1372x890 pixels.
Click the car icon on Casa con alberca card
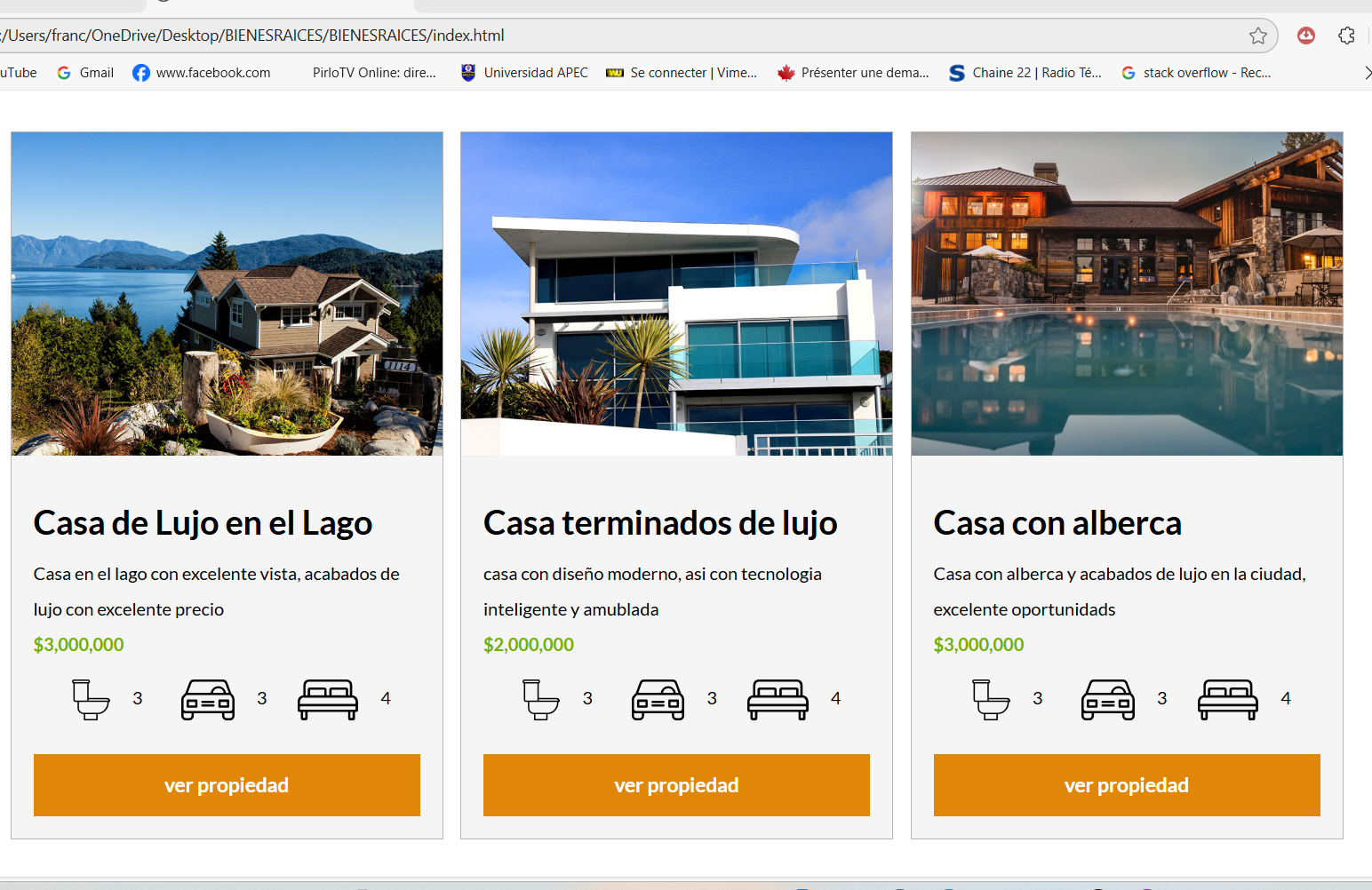[x=1107, y=699]
